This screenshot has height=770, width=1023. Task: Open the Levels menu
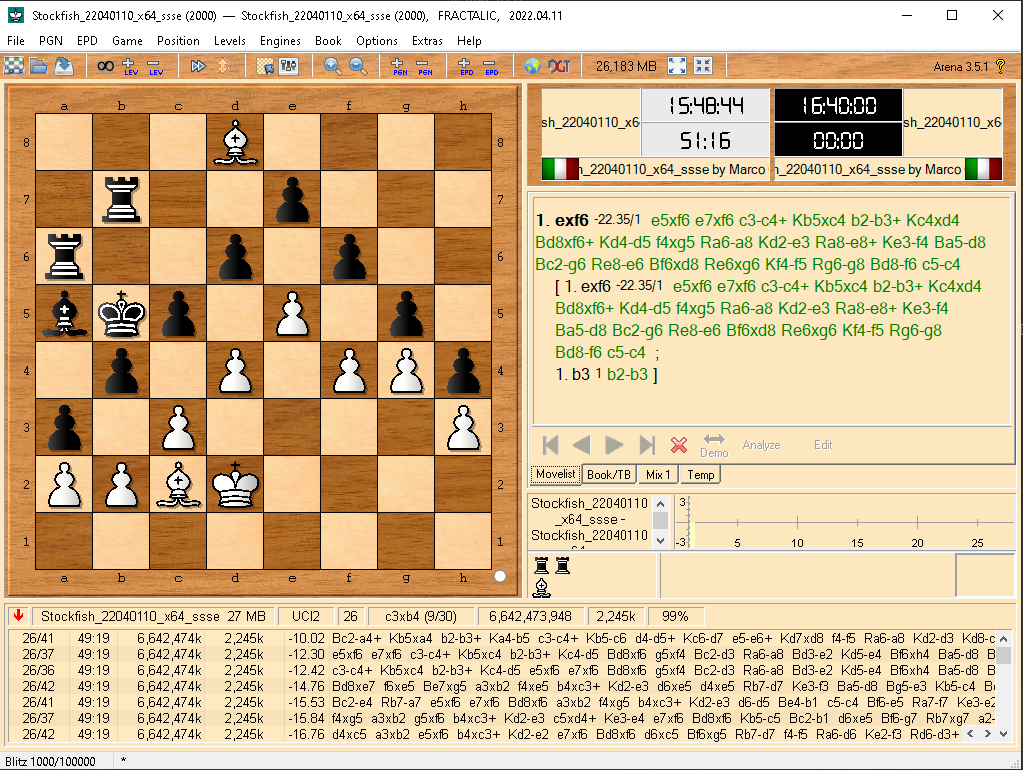pos(230,40)
